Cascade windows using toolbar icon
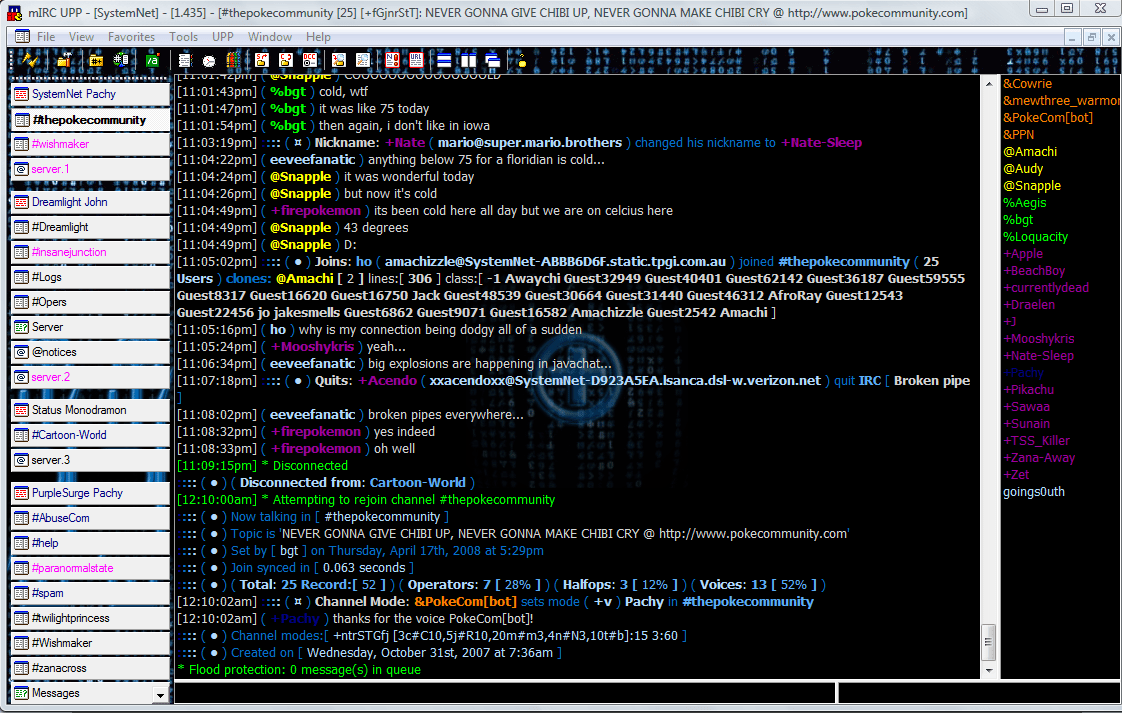This screenshot has width=1122, height=713. pyautogui.click(x=492, y=61)
